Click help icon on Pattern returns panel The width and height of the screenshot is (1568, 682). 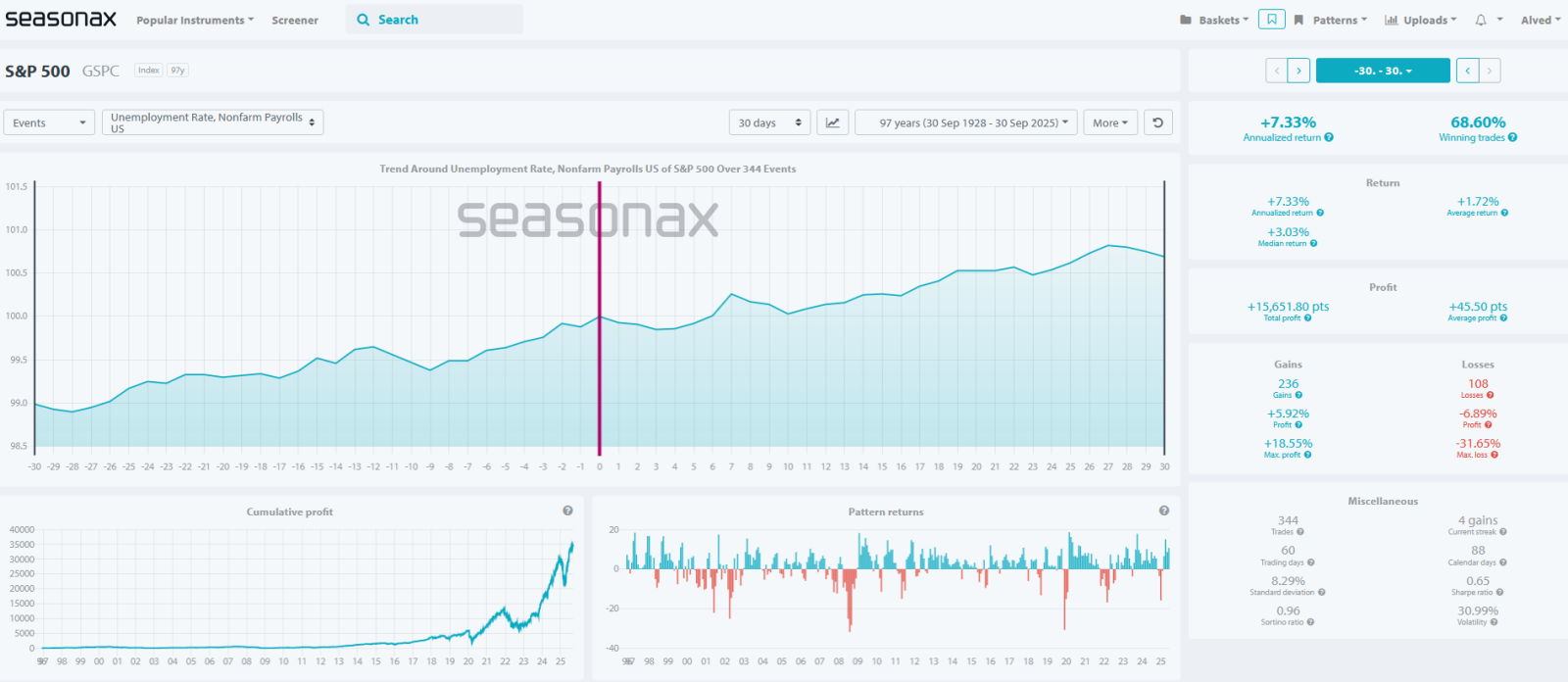pos(1164,511)
